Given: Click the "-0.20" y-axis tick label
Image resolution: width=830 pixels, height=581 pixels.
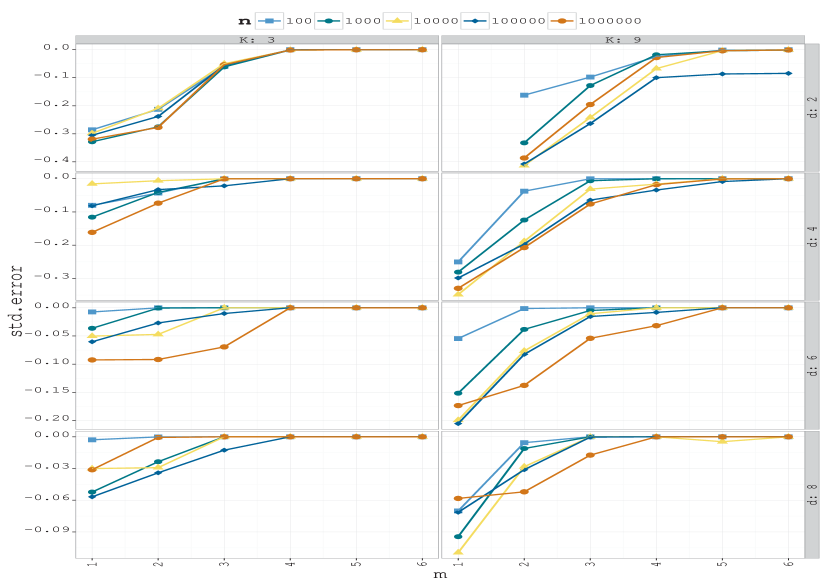Looking at the screenshot, I should (x=48, y=419).
